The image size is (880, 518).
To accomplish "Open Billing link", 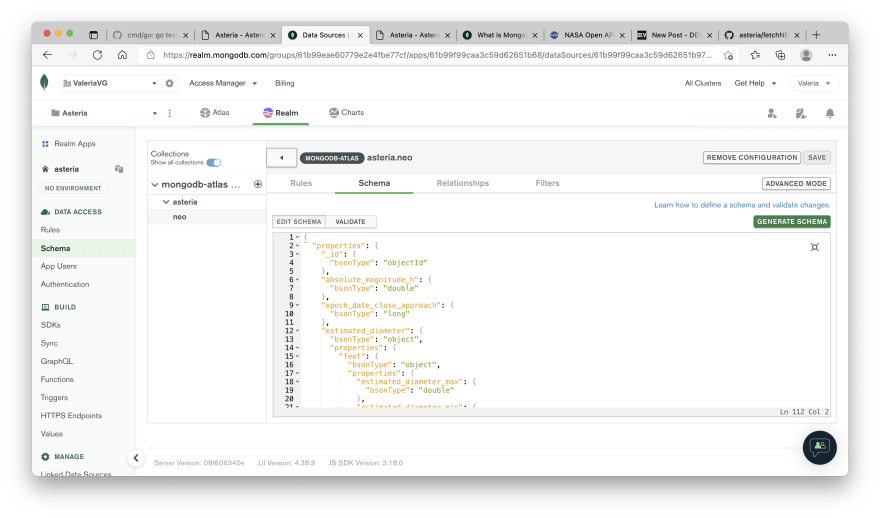I will pyautogui.click(x=285, y=83).
